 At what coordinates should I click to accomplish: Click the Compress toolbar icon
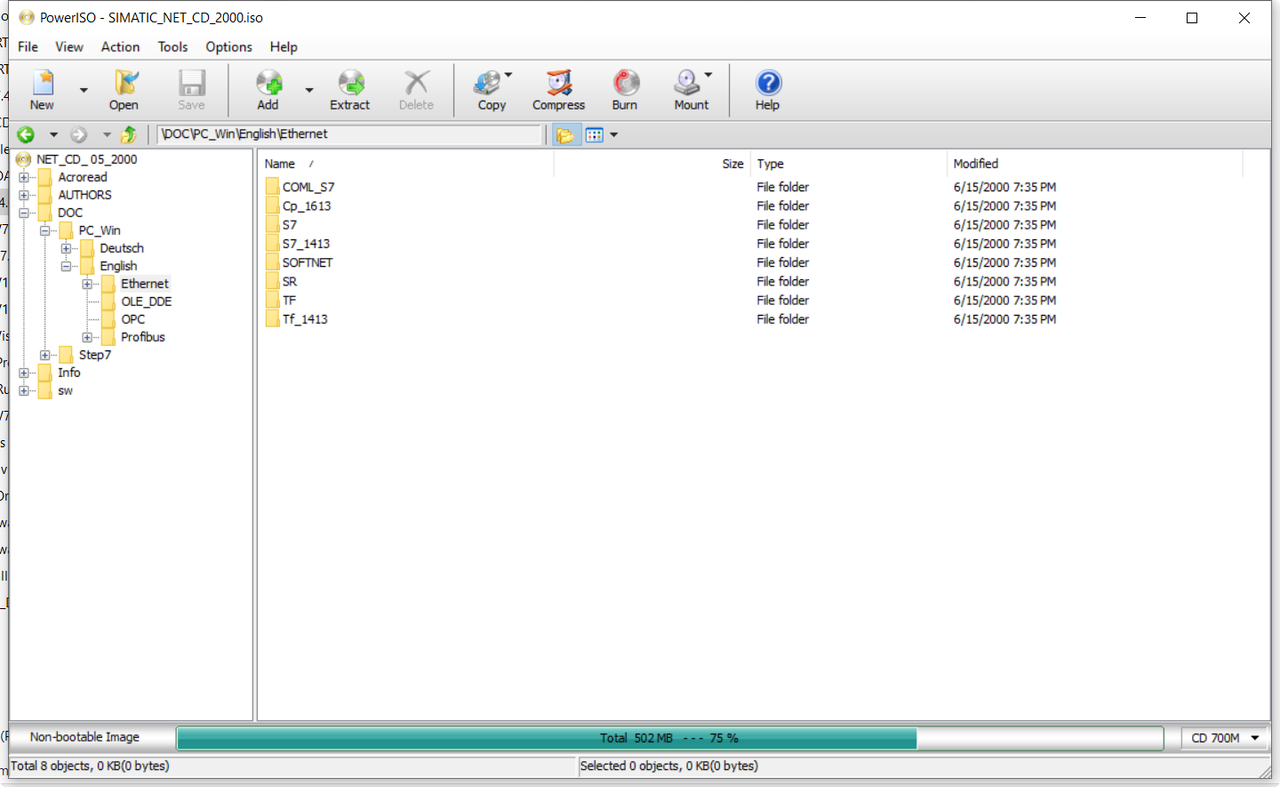click(558, 90)
